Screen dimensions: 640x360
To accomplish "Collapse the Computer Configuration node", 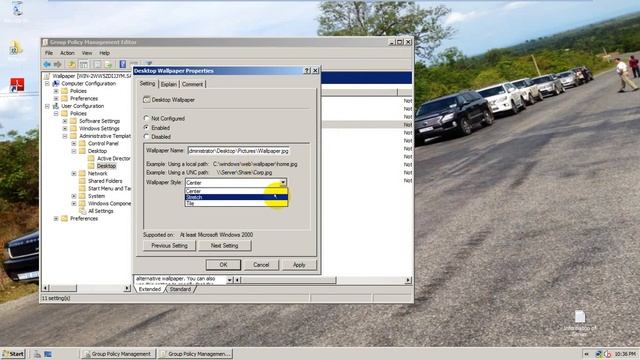I will 47,83.
